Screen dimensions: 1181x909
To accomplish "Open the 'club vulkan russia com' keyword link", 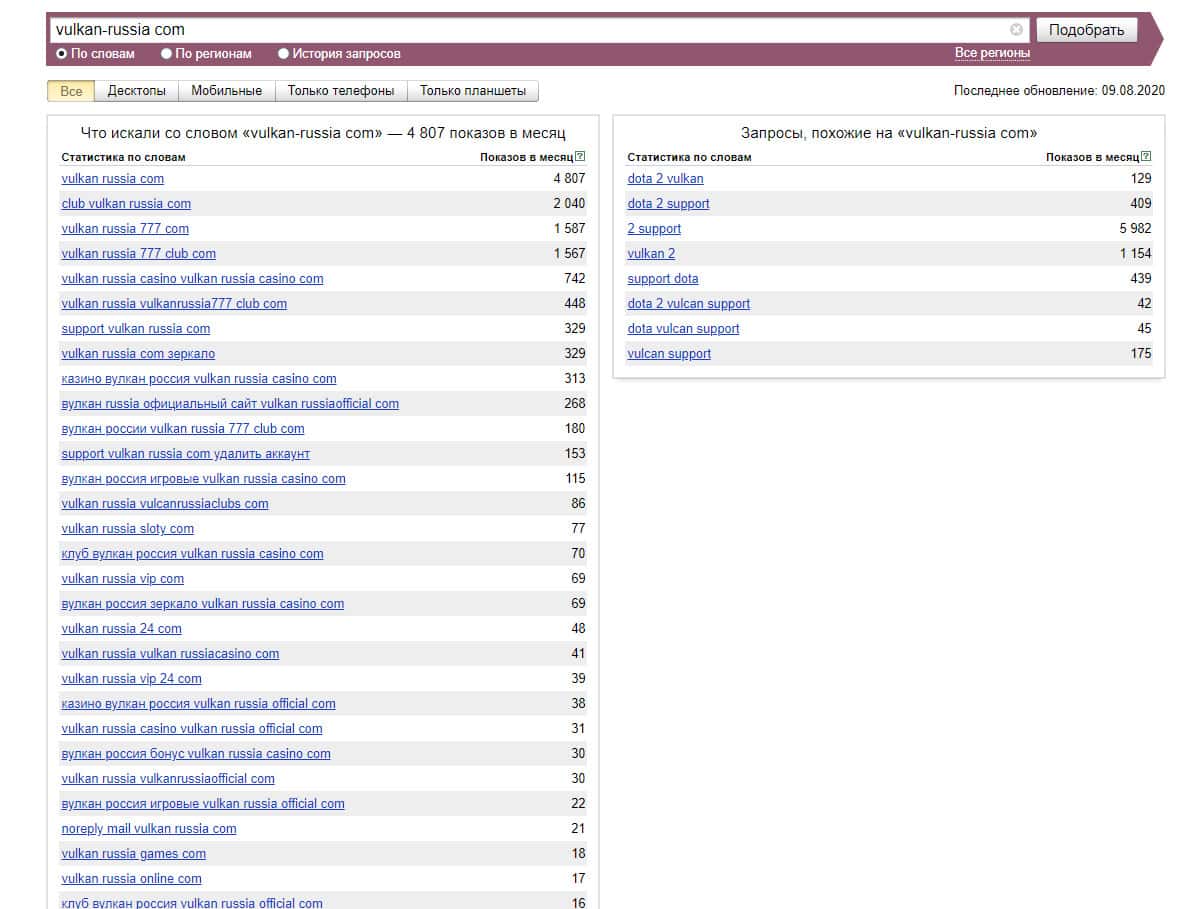I will [126, 204].
